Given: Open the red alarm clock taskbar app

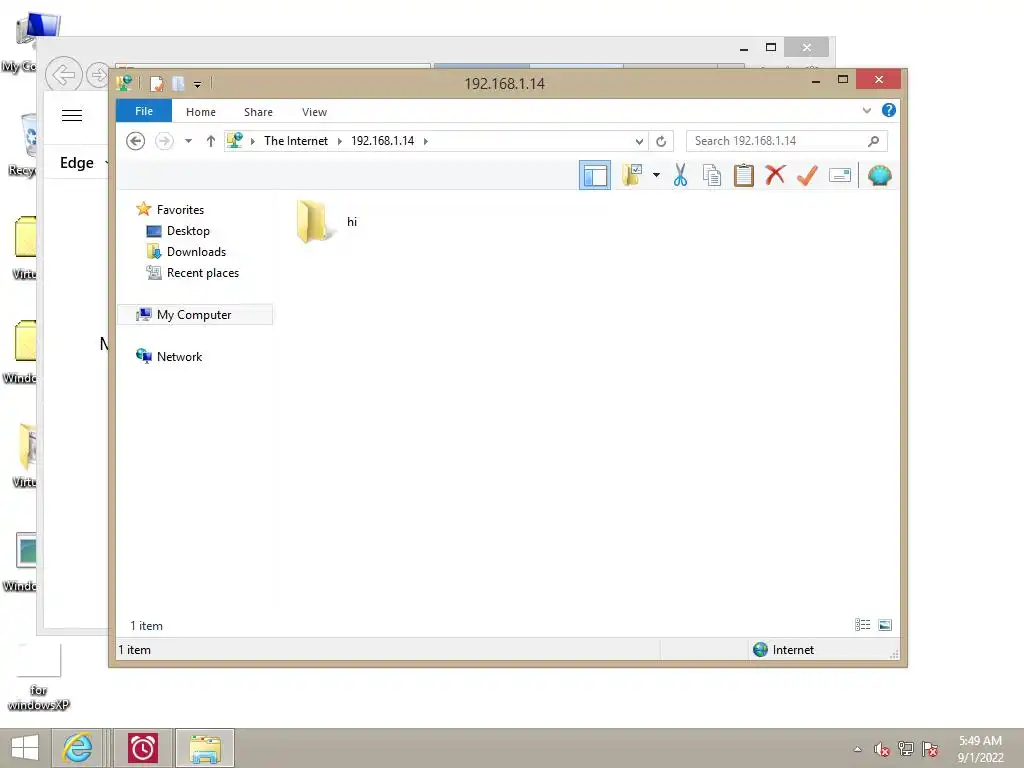Looking at the screenshot, I should [142, 748].
